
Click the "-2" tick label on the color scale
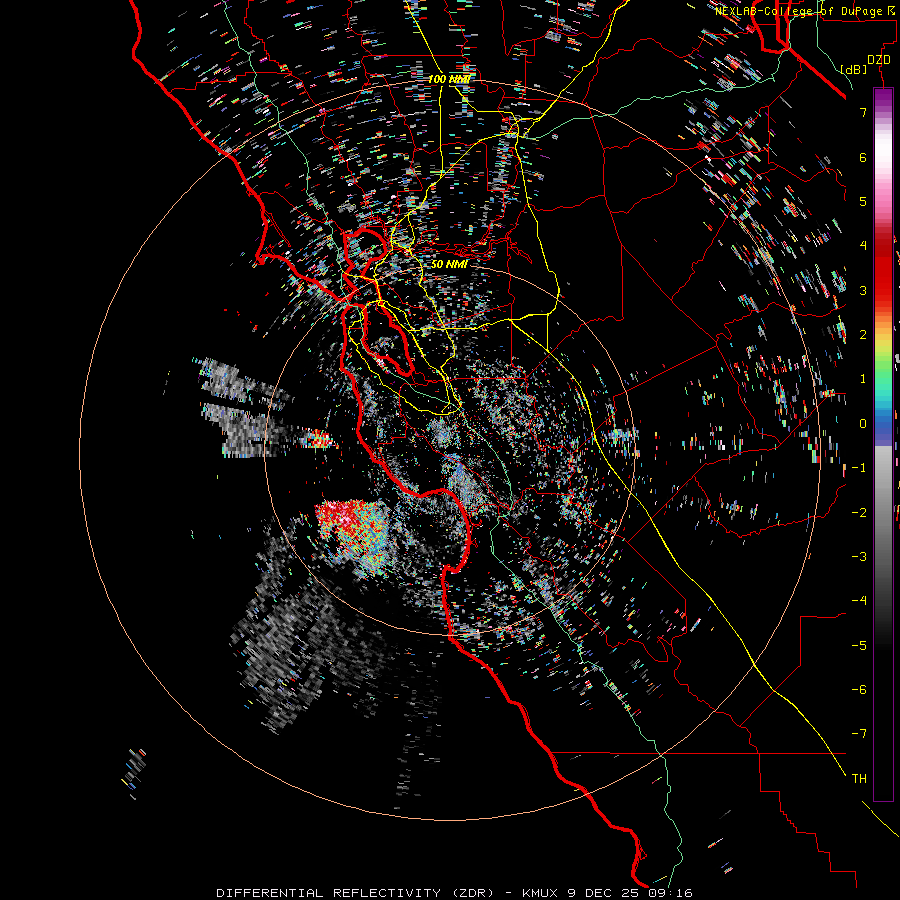coord(859,513)
